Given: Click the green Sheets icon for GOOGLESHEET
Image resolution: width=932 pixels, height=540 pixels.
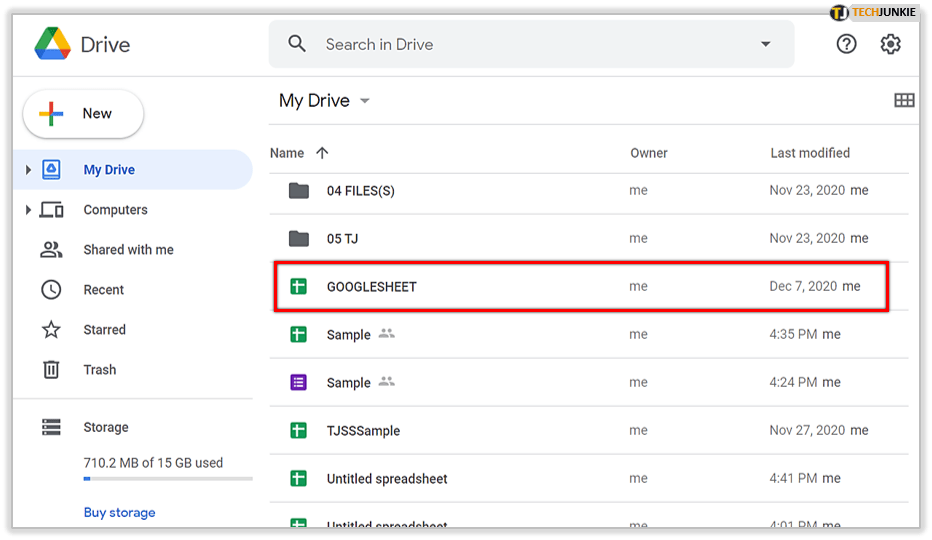Looking at the screenshot, I should tap(298, 286).
